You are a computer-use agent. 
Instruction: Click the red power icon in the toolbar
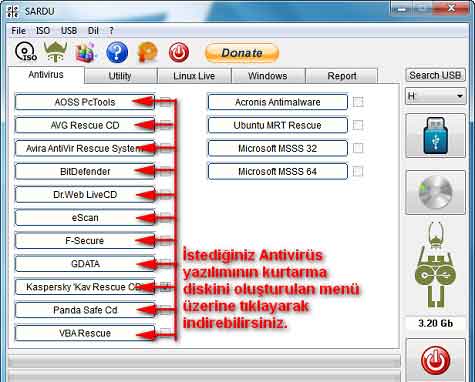click(x=179, y=53)
